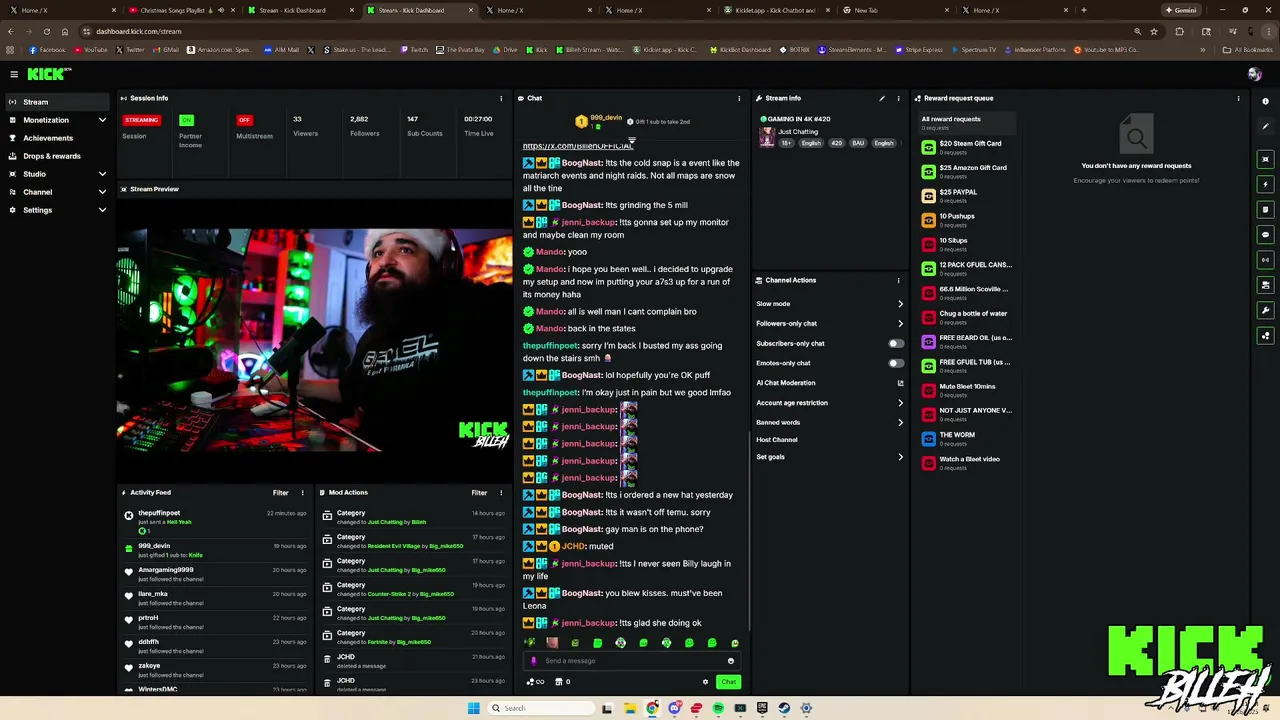This screenshot has width=1280, height=720.
Task: Open Steam from the Windows taskbar
Action: point(784,708)
